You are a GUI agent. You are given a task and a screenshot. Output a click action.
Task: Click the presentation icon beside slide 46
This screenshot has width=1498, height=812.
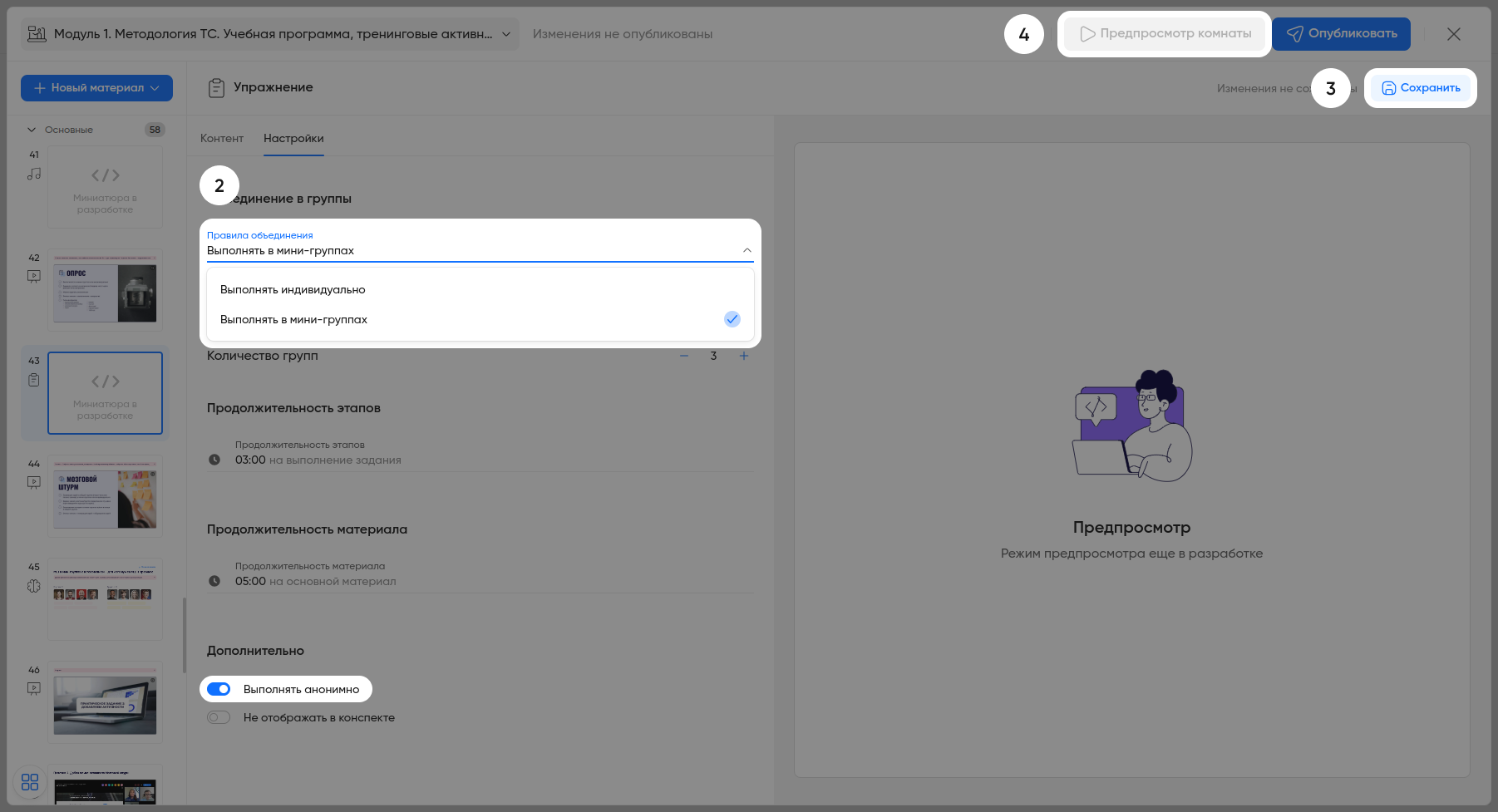34,688
